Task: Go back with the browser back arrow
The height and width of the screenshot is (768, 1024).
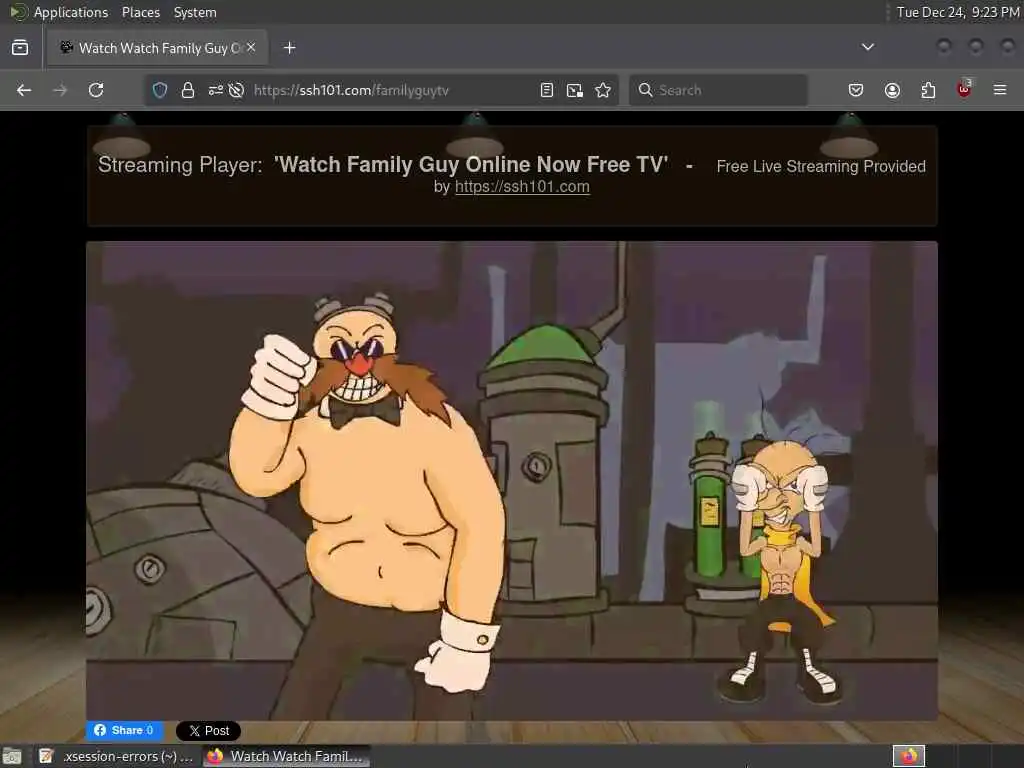Action: [24, 90]
